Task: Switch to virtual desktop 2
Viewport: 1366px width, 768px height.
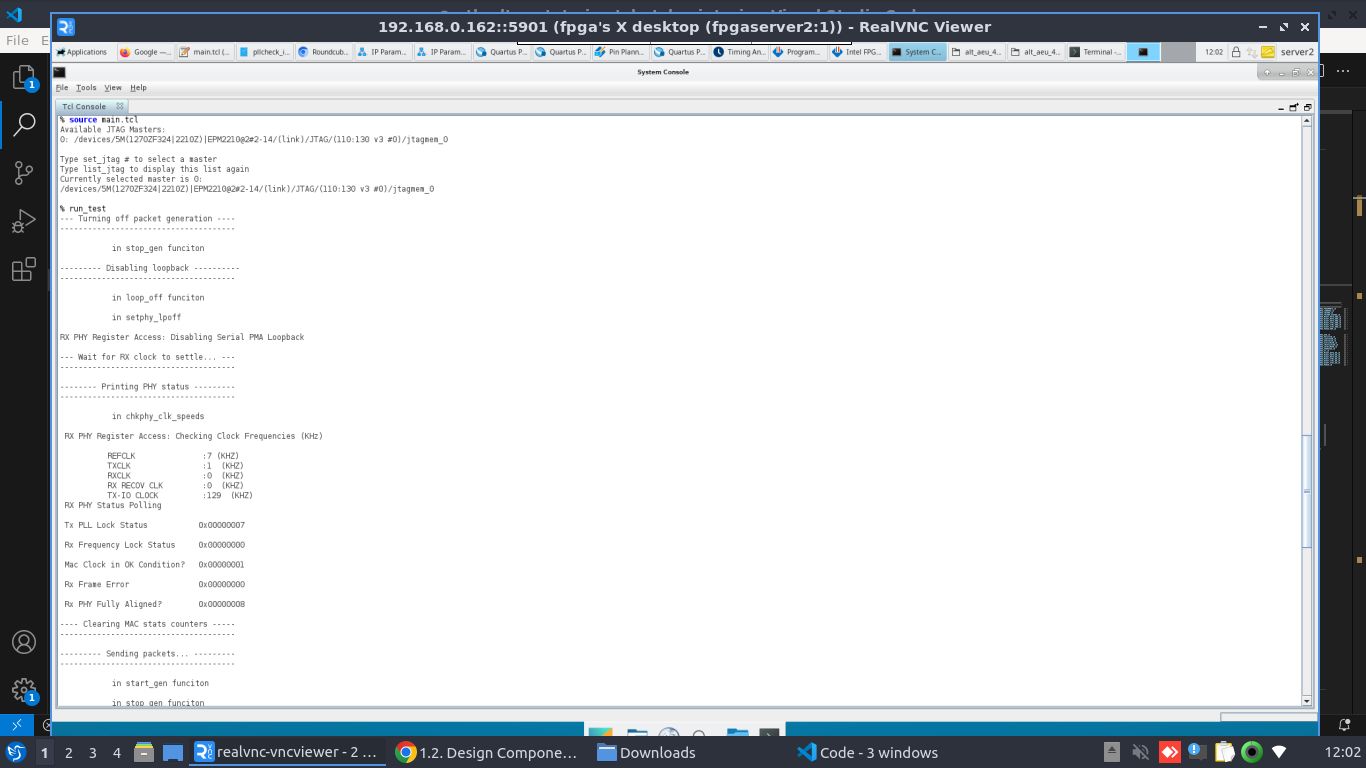Action: [68, 752]
